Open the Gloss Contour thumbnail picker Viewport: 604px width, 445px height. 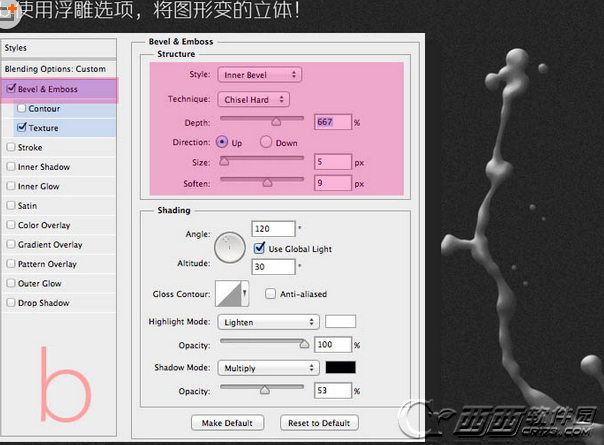(x=228, y=294)
